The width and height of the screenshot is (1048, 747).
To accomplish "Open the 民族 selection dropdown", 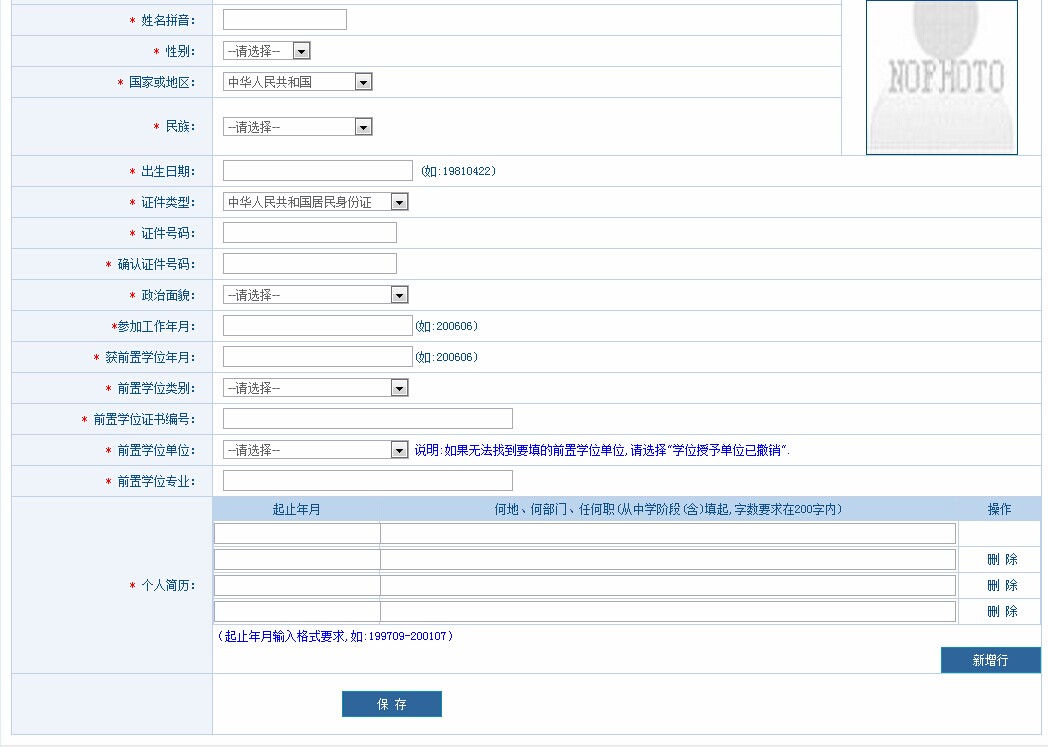I will (297, 127).
